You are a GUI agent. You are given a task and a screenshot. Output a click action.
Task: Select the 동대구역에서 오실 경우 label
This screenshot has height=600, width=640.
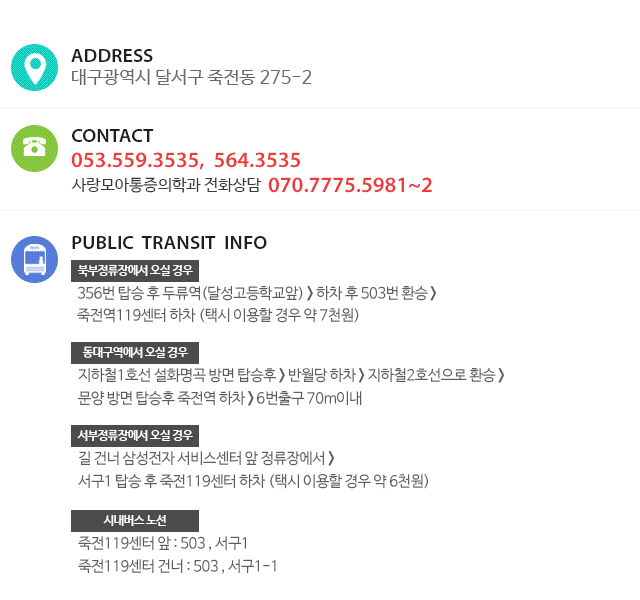135,353
